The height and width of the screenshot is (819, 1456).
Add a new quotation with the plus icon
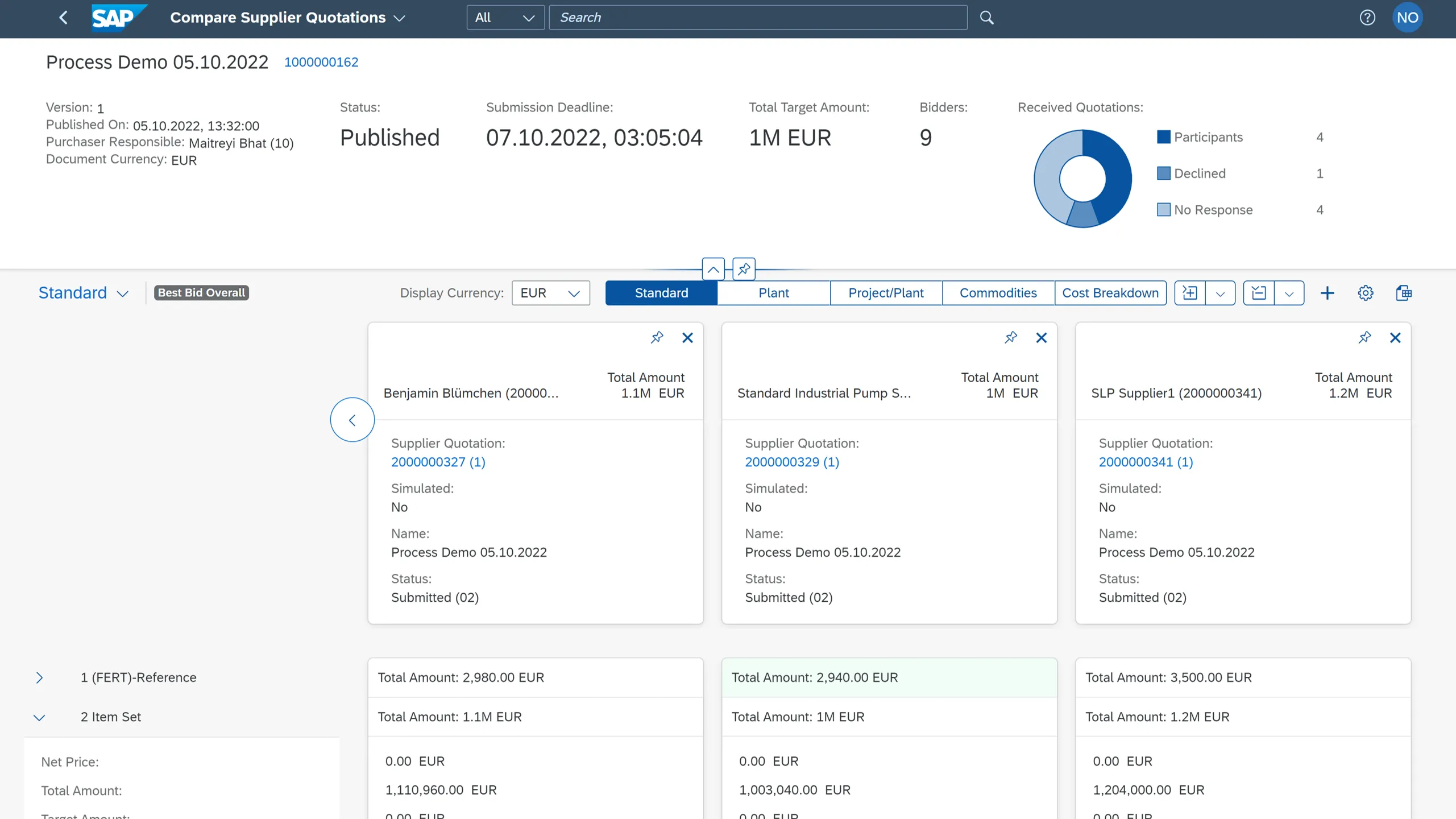1328,292
